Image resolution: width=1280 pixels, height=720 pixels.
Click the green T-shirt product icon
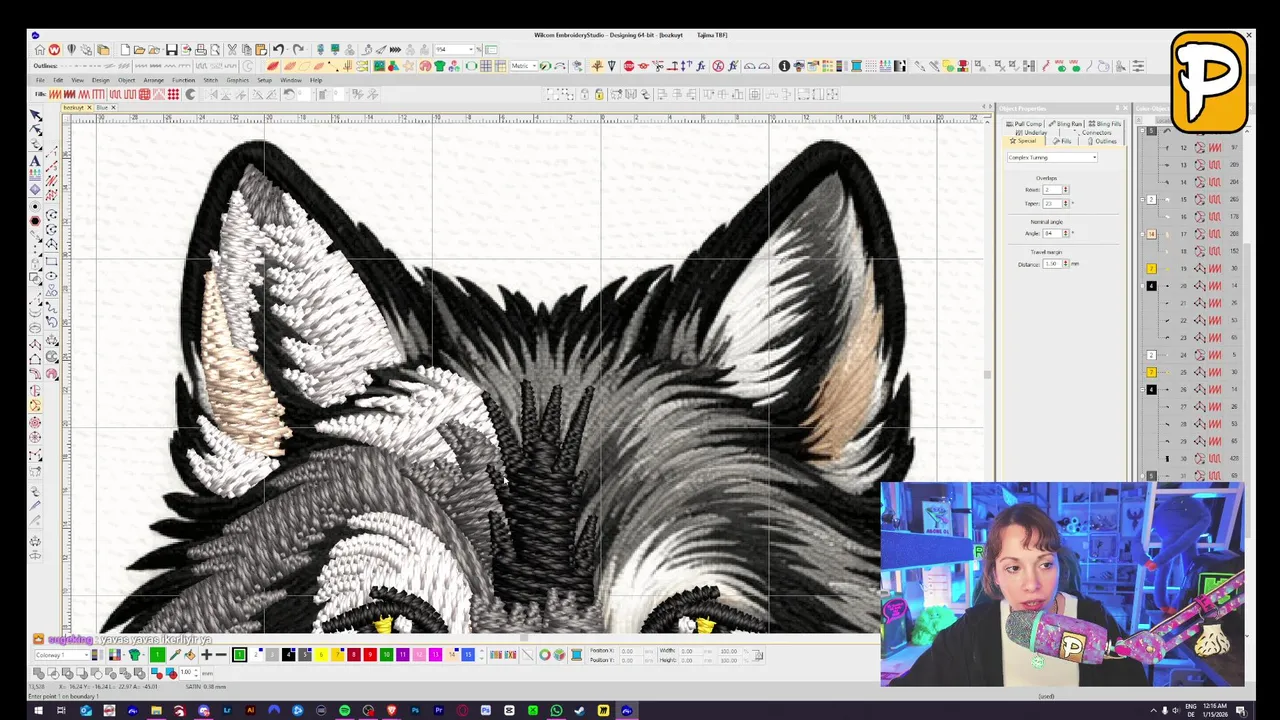point(440,66)
